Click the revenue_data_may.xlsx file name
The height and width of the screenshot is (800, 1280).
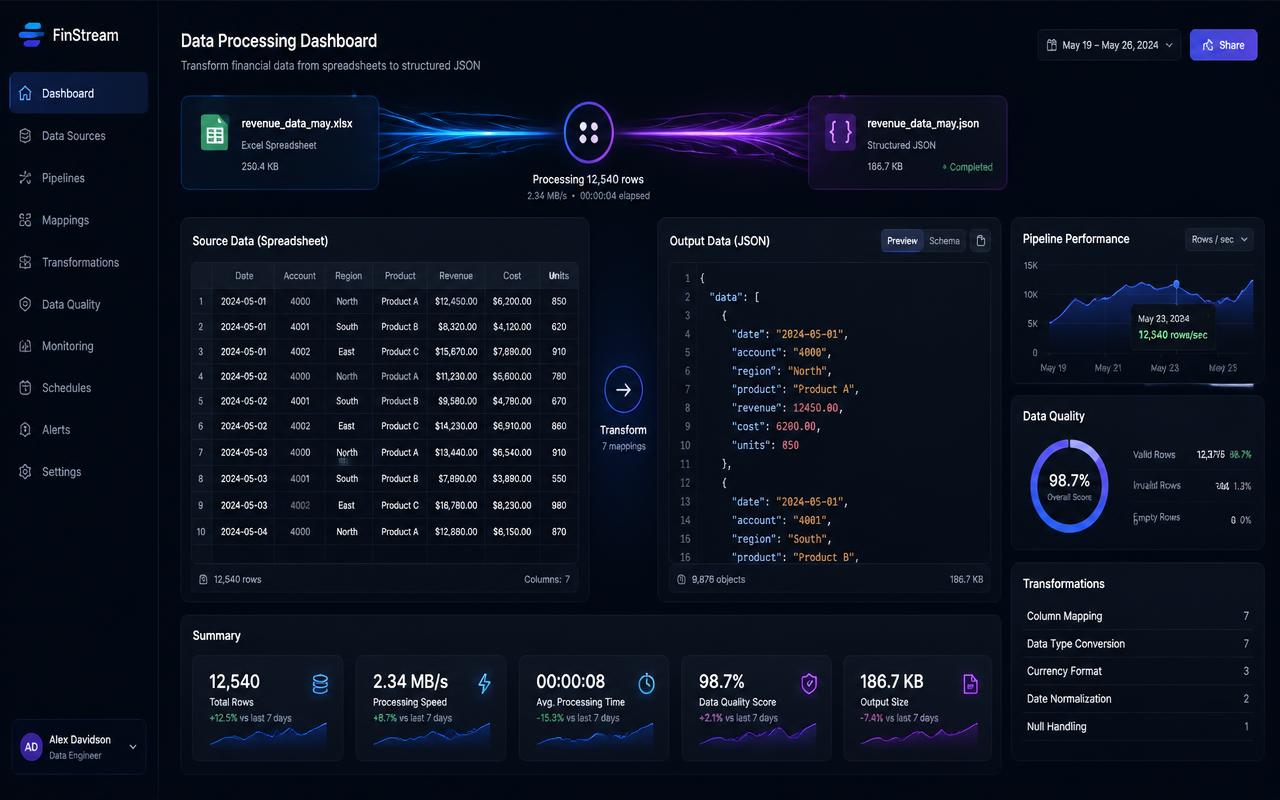point(297,124)
